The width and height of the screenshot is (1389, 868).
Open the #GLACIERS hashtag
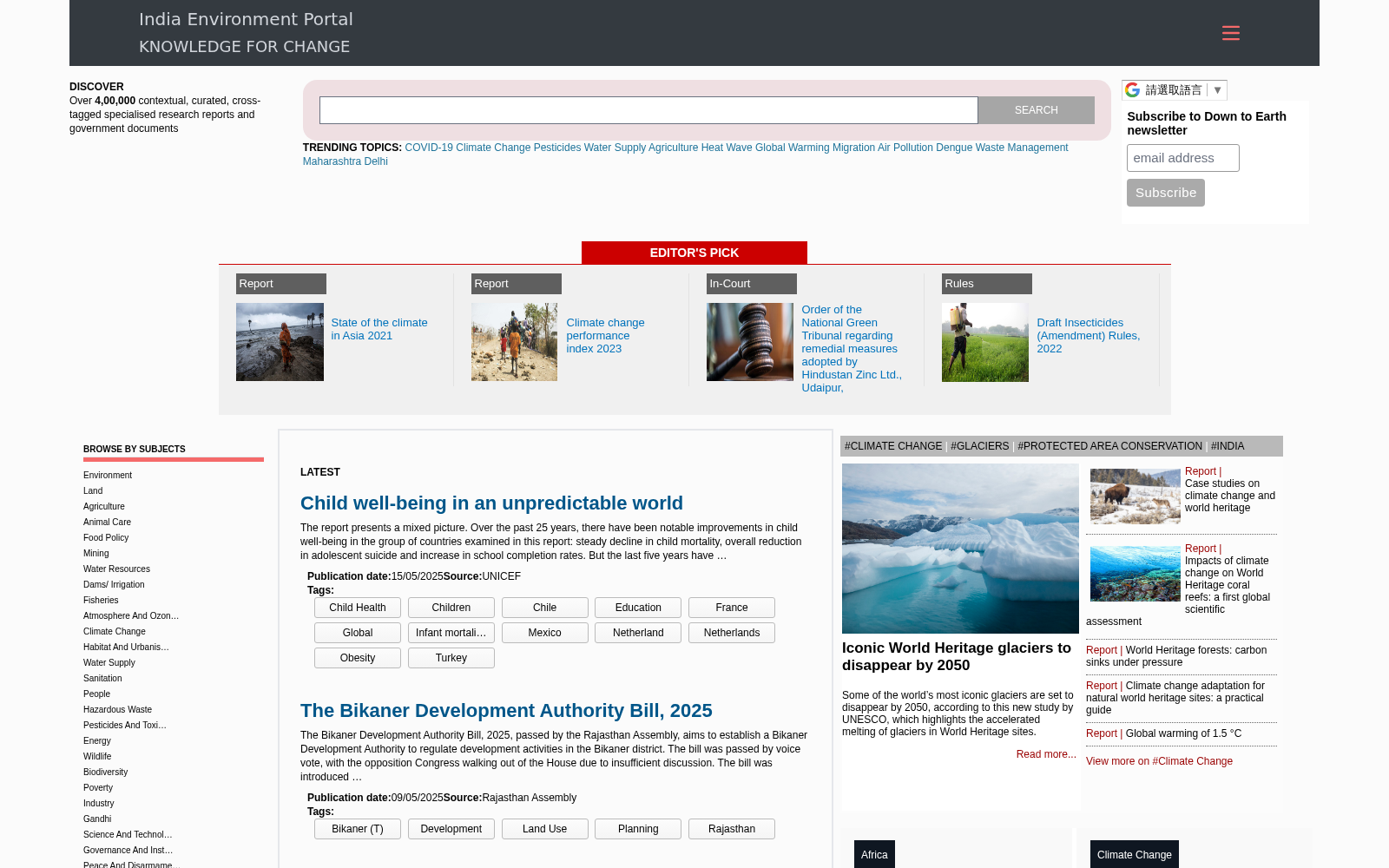tap(980, 446)
